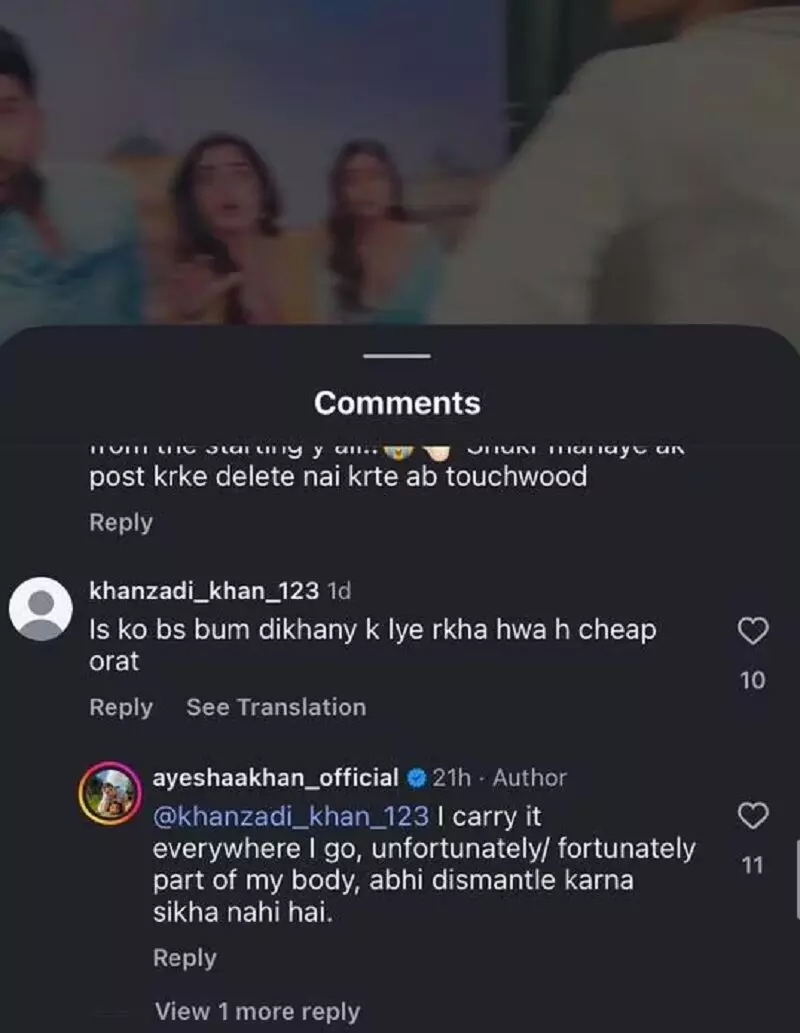This screenshot has width=800, height=1033.
Task: Reply to the 'touchwood' comment
Action: point(121,522)
